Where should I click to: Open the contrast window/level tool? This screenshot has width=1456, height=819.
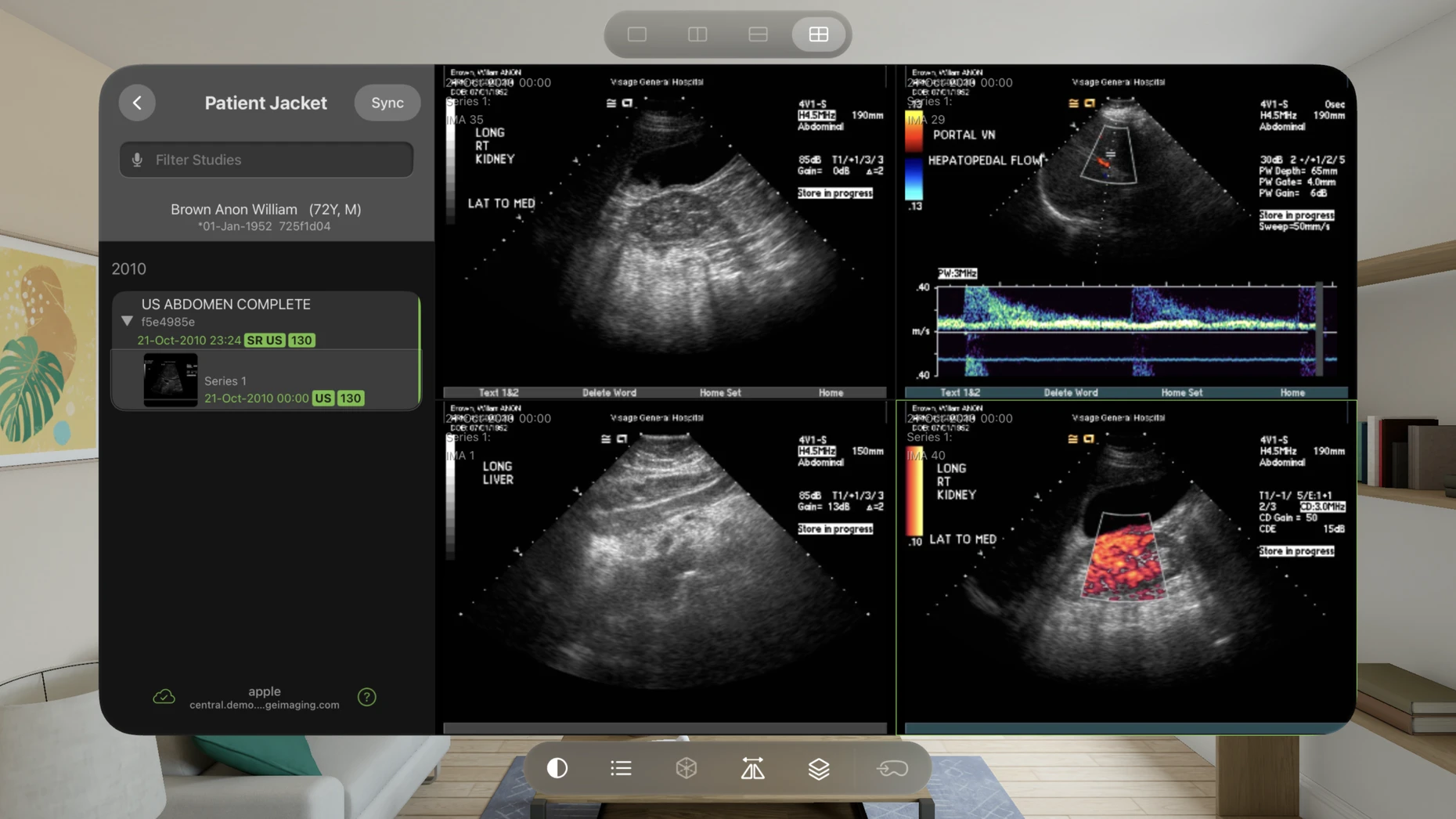tap(557, 768)
